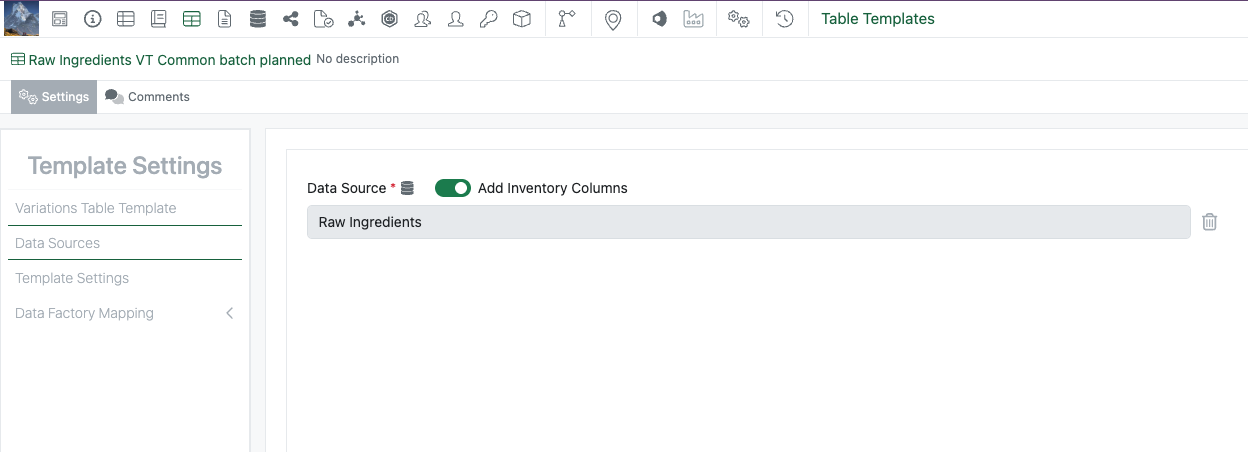Switch to the Comments tab
Image resolution: width=1248 pixels, height=452 pixels.
click(x=148, y=97)
